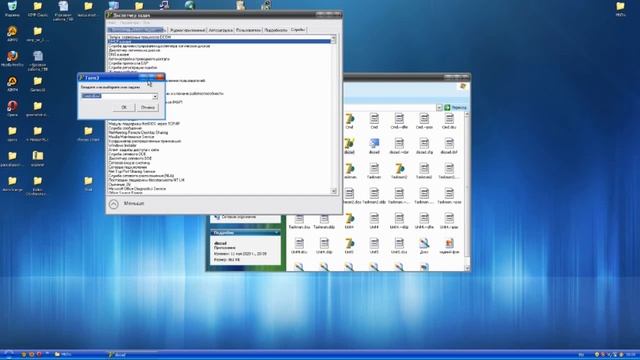Select the highlighted DHCP-клиент service row
Viewport: 640px width, 360px height.
(219, 41)
